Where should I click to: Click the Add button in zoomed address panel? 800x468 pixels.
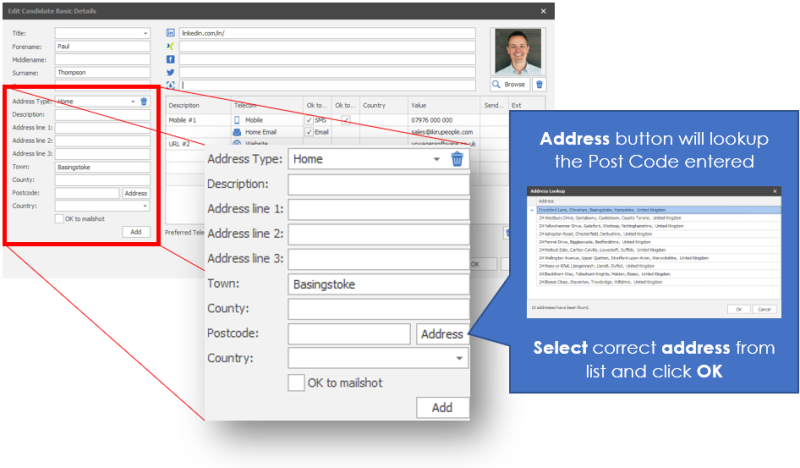442,407
